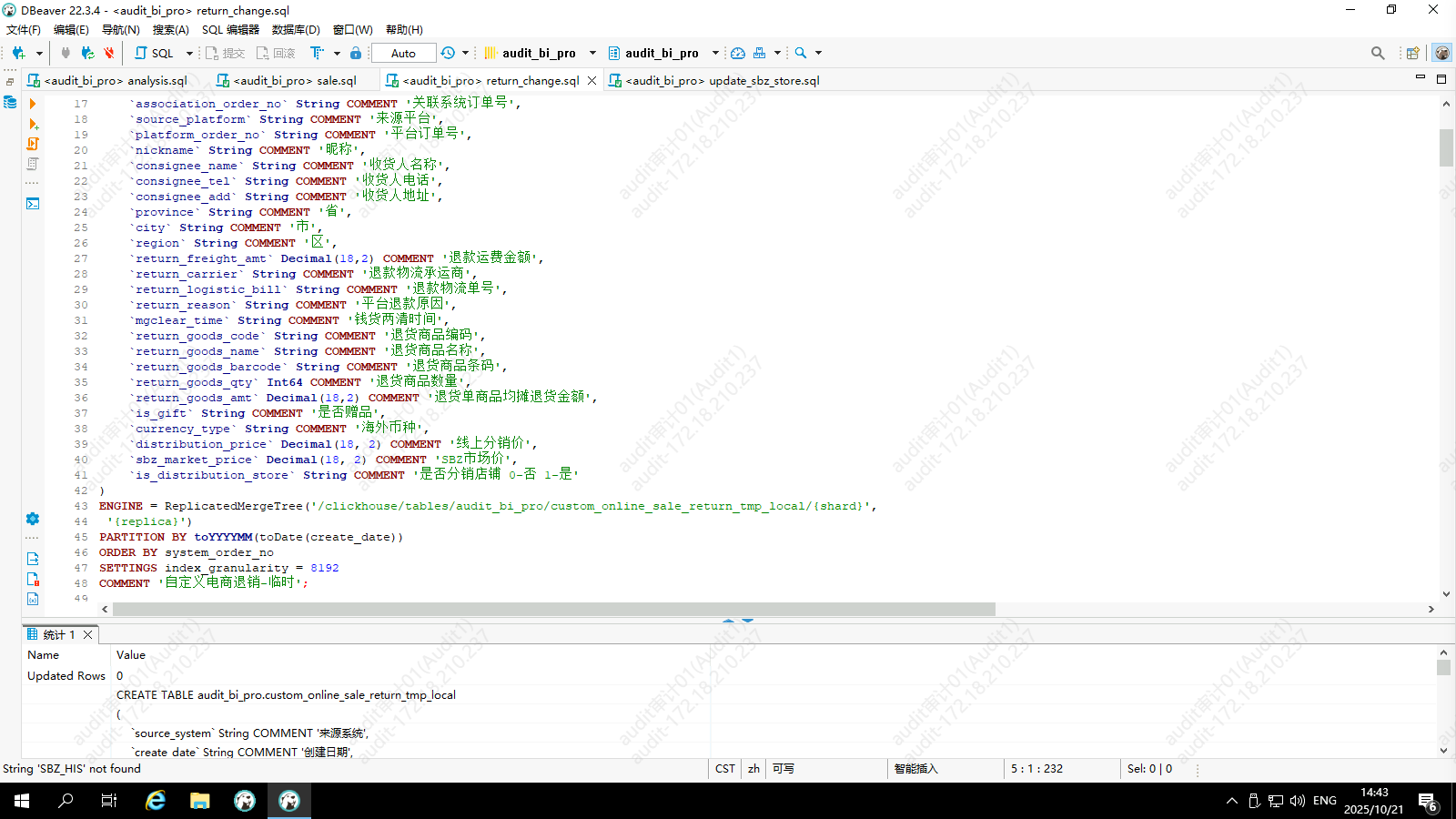This screenshot has height=819, width=1456.
Task: Execute the SQL statement with orange play arrow
Action: pyautogui.click(x=33, y=104)
